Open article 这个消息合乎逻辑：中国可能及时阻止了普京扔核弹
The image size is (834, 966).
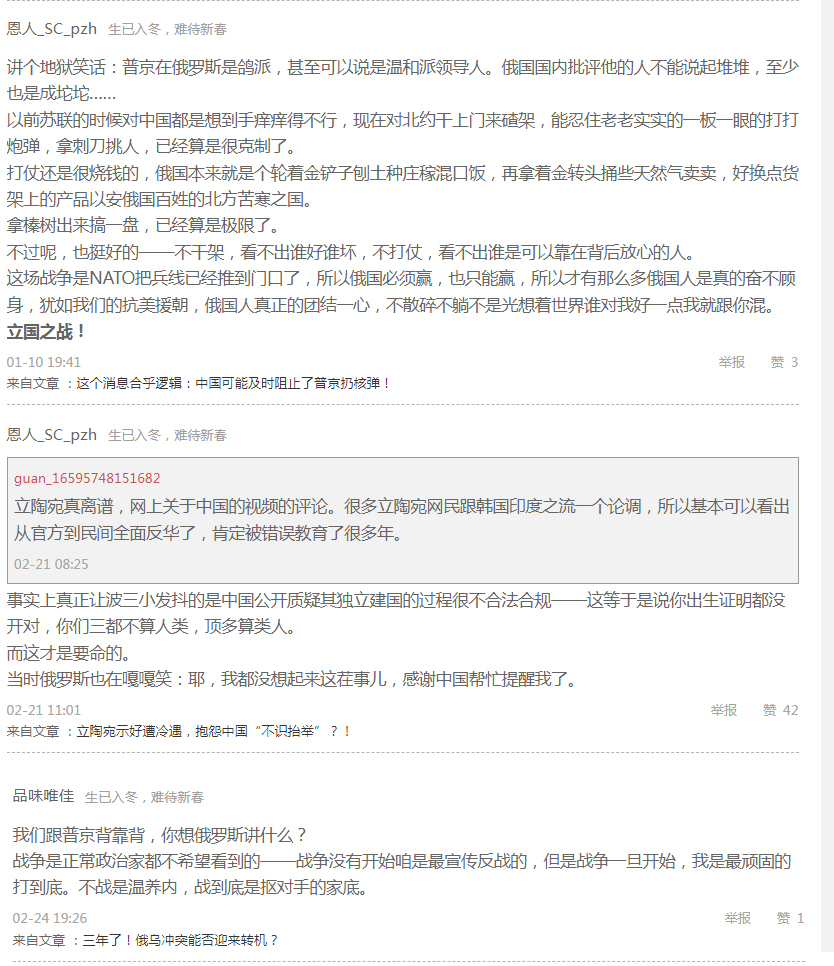232,383
